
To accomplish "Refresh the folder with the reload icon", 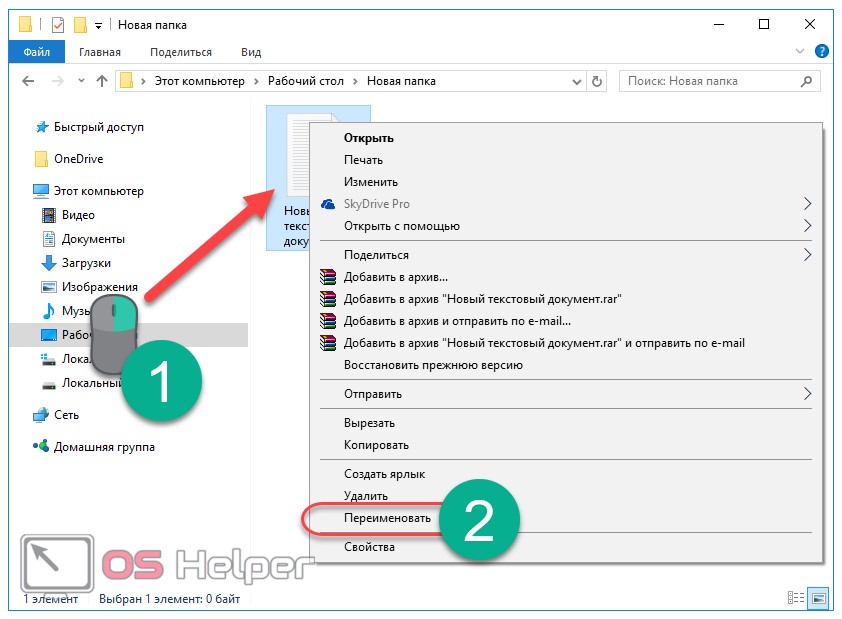I will [x=597, y=81].
